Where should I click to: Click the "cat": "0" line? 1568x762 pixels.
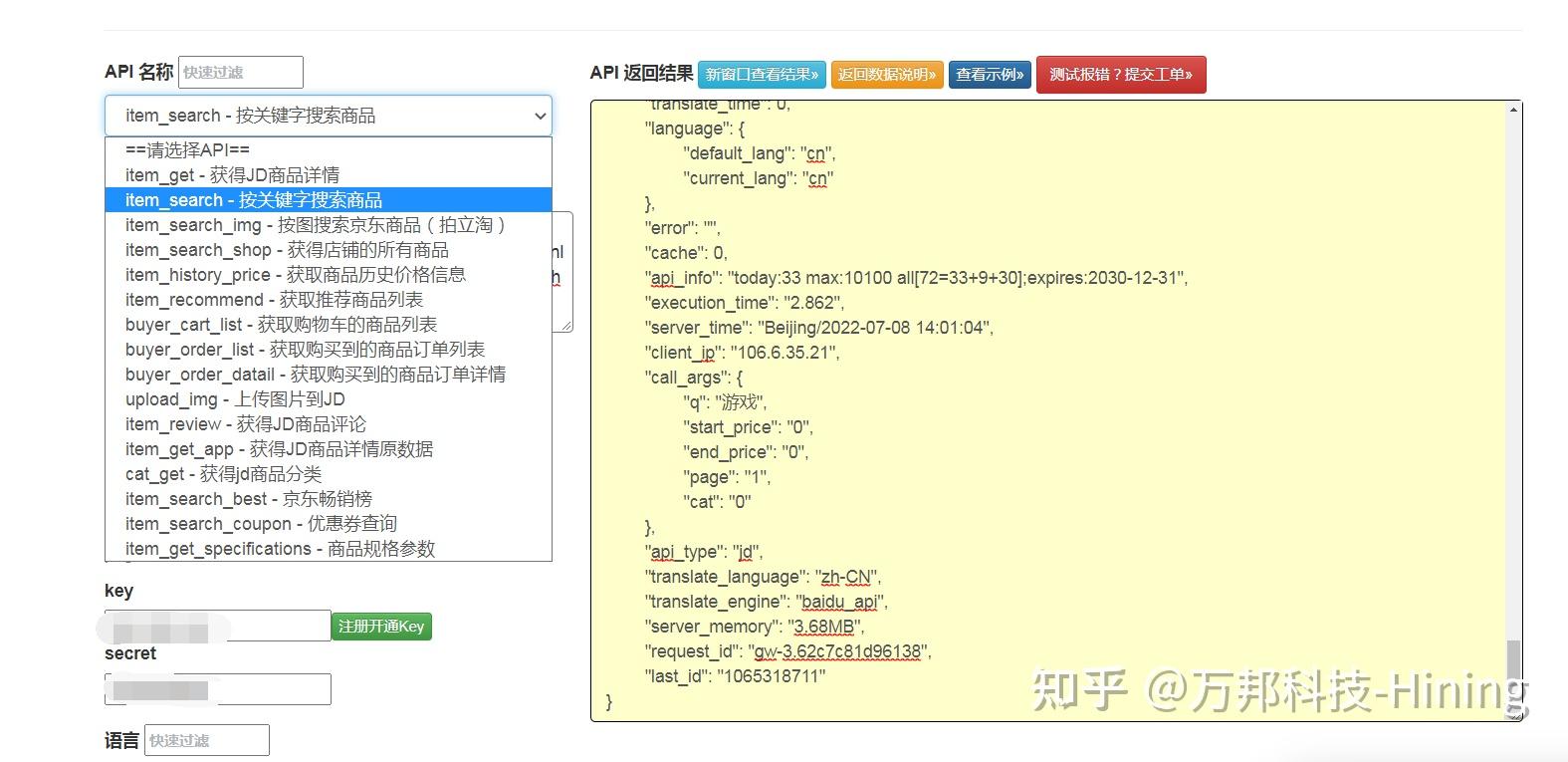(717, 502)
